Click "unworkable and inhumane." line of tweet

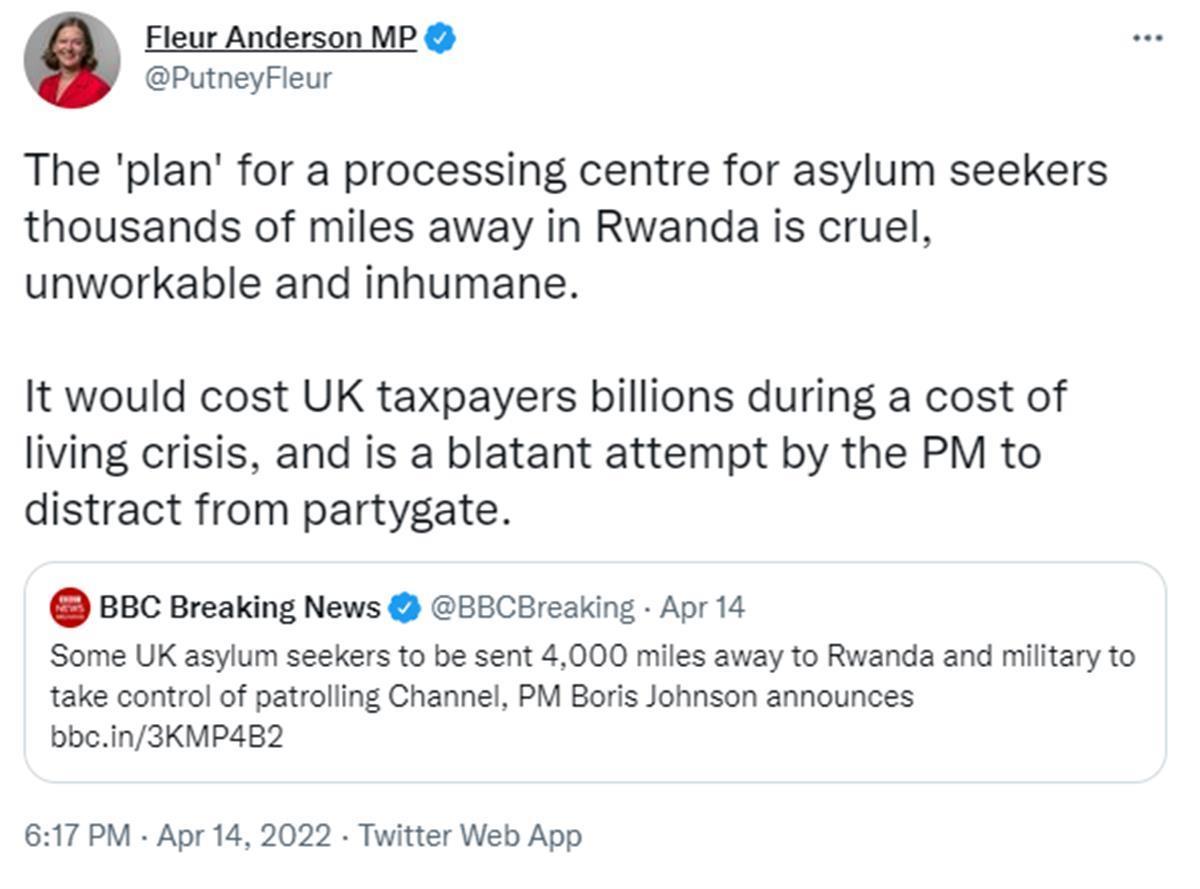[x=301, y=284]
